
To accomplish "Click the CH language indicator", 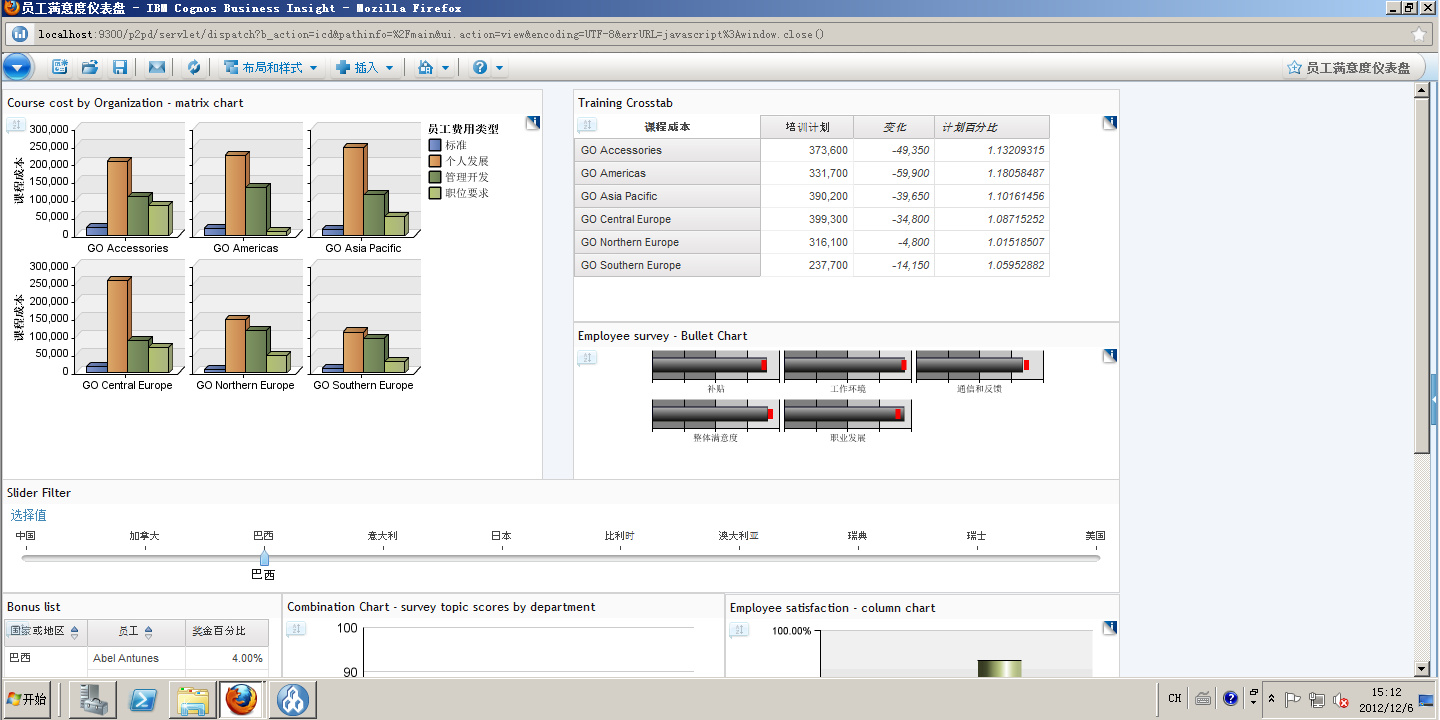I will point(1175,699).
